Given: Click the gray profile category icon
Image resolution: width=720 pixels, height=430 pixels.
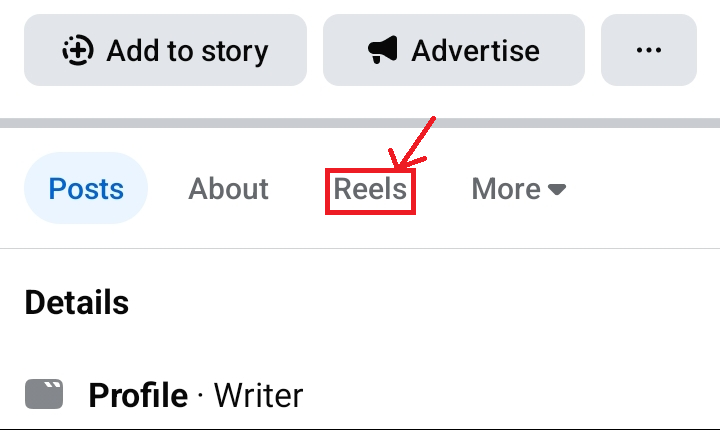Looking at the screenshot, I should tap(44, 395).
